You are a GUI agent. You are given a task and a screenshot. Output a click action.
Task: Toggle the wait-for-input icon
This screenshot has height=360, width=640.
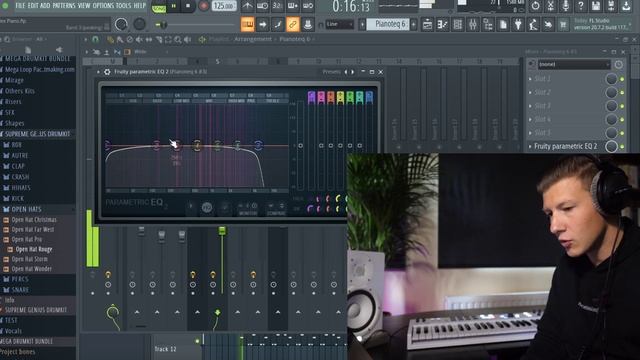tap(262, 6)
